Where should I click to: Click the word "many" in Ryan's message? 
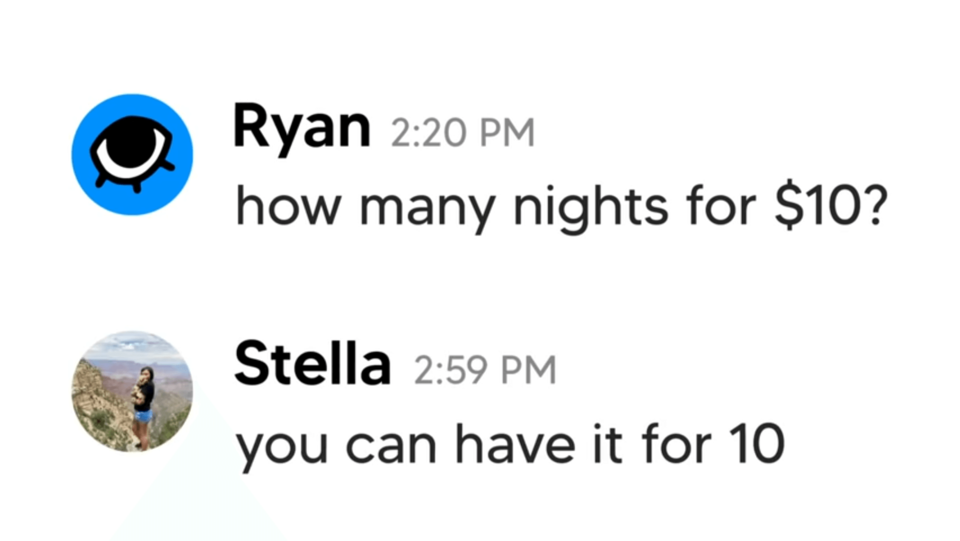coord(427,212)
